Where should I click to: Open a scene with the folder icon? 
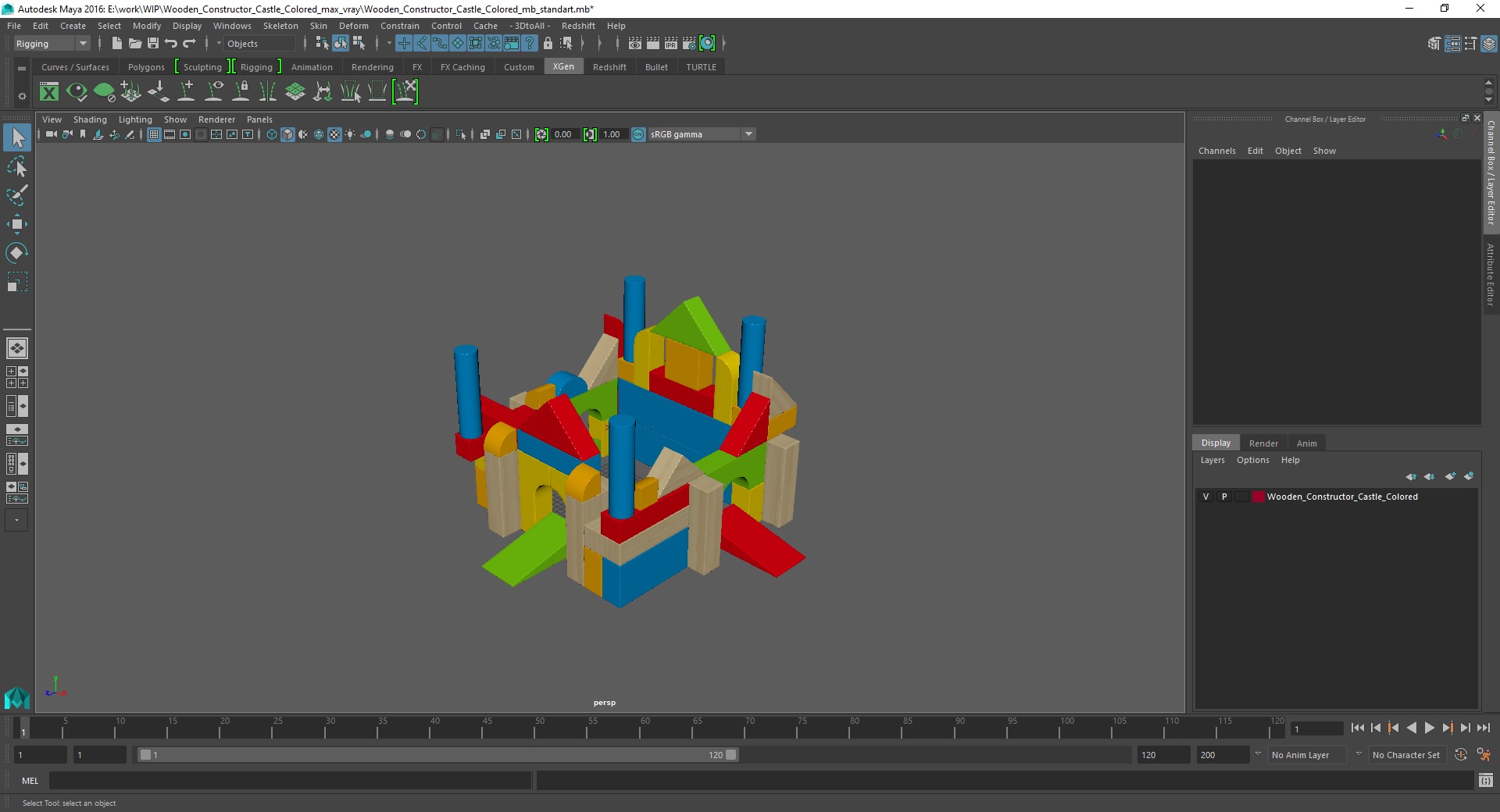point(134,44)
